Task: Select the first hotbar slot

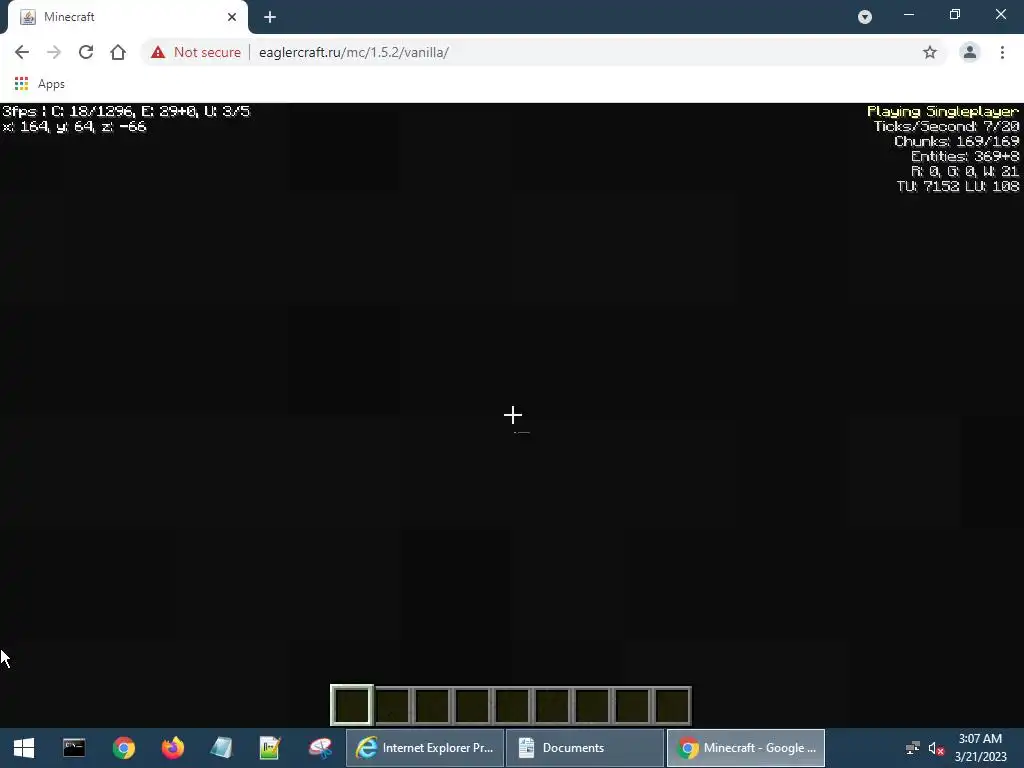Action: tap(352, 705)
